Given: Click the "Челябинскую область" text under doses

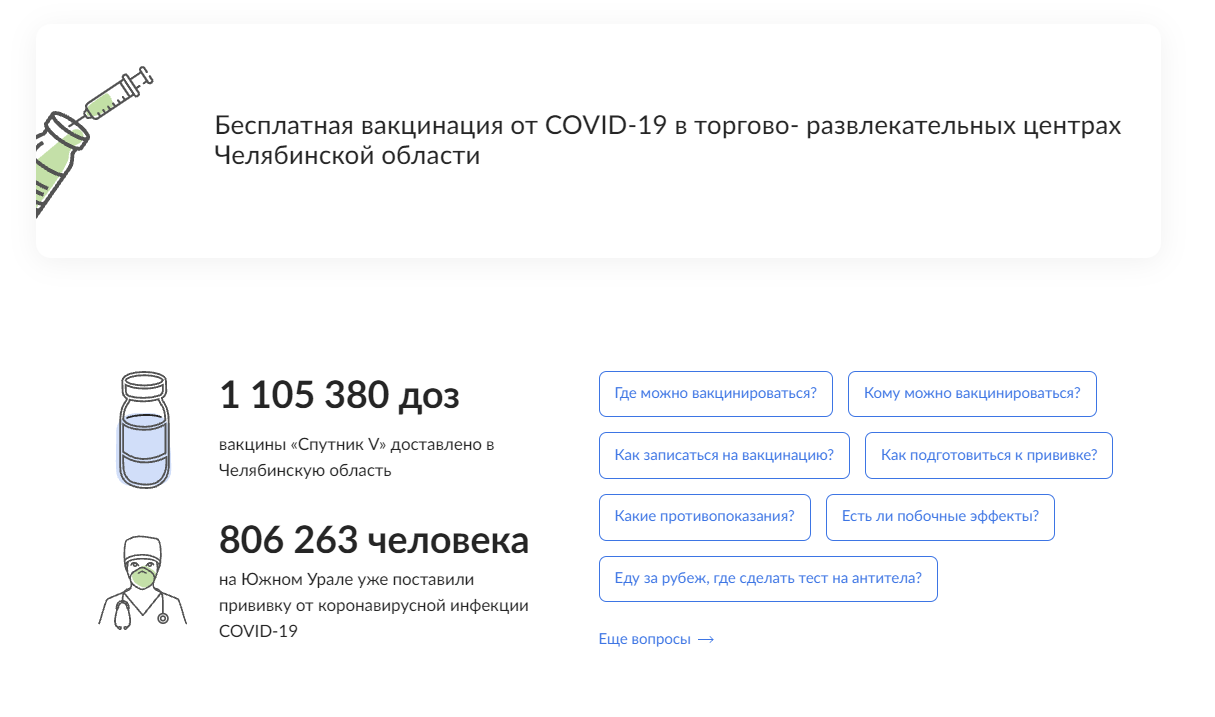Looking at the screenshot, I should pyautogui.click(x=305, y=469).
